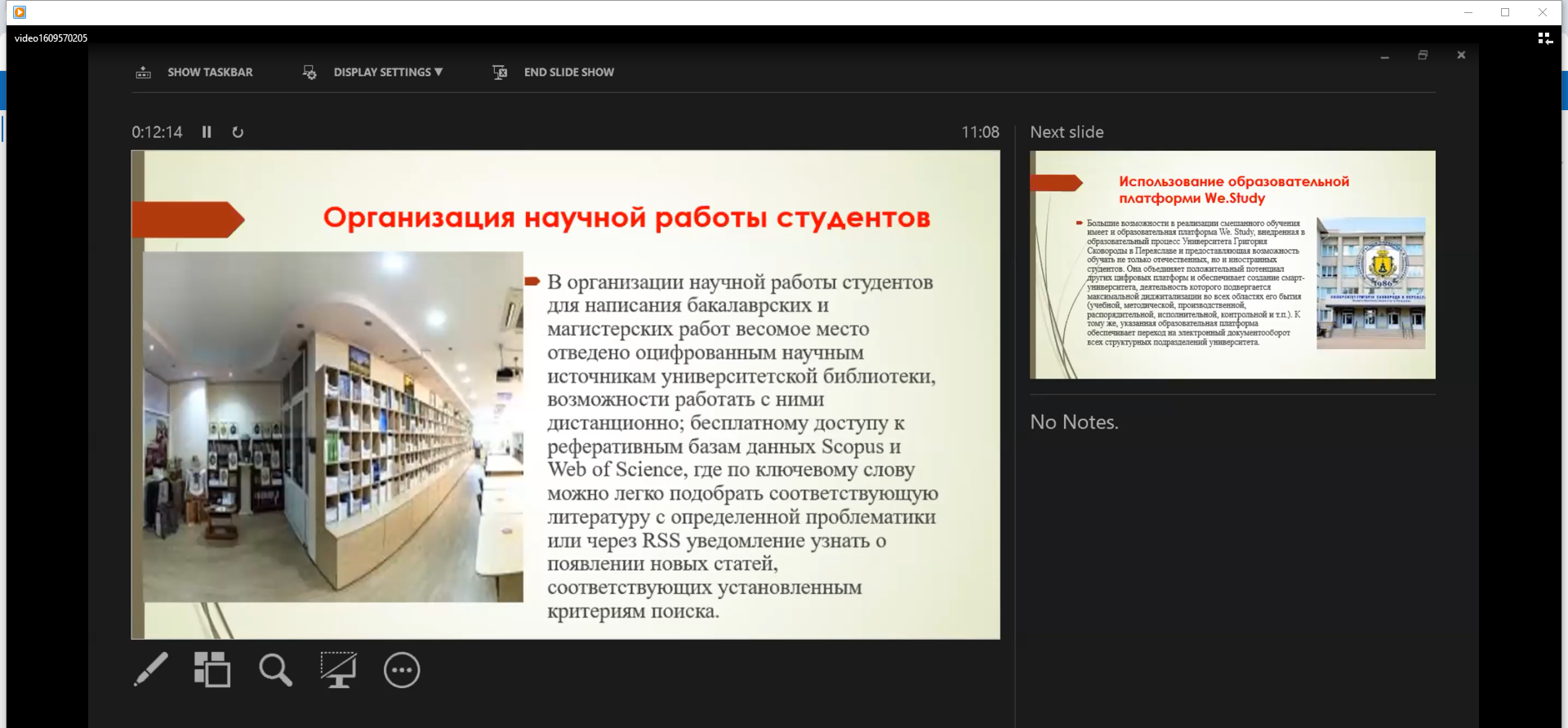Toggle the video player compact view icon

click(1544, 38)
